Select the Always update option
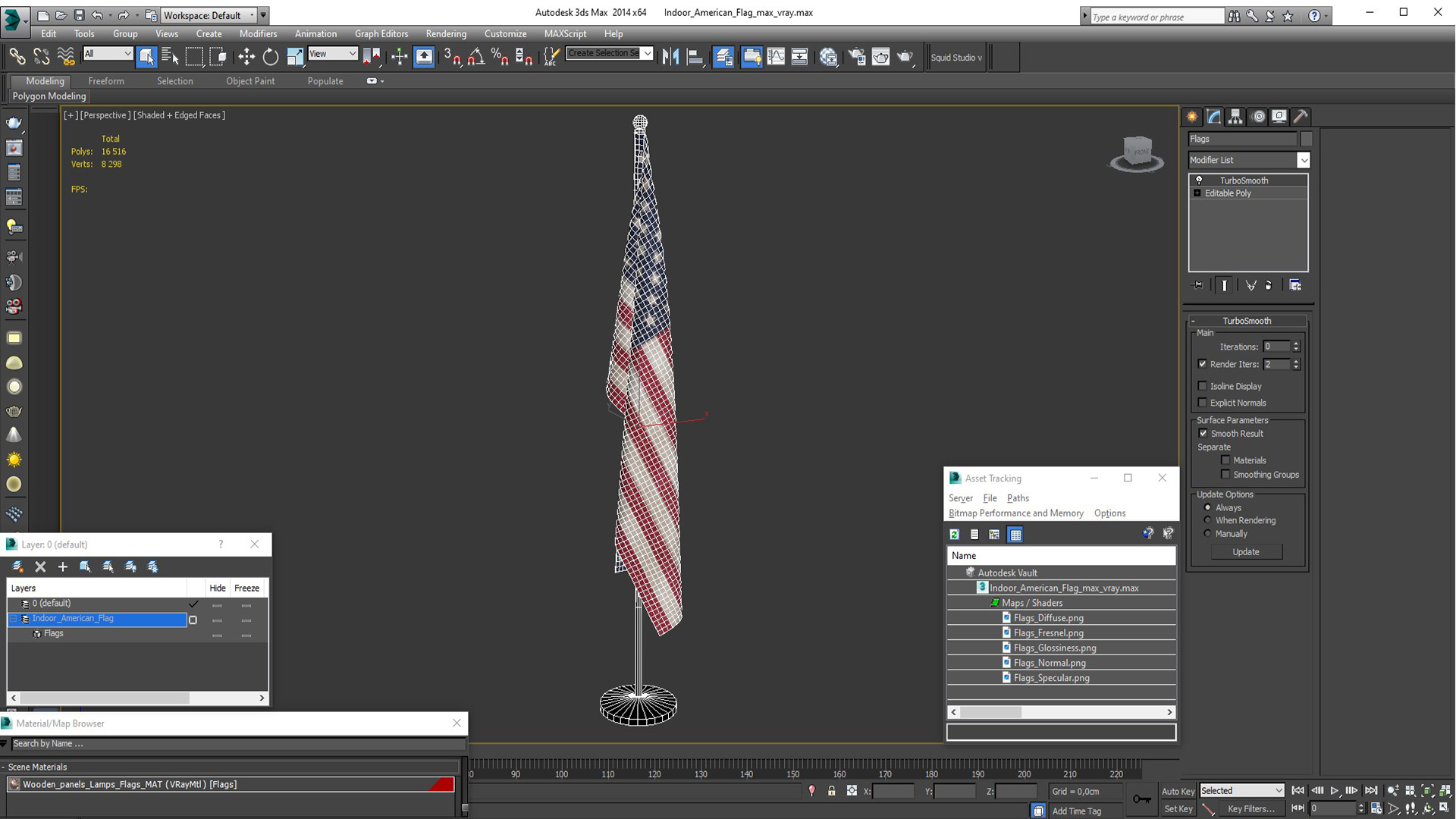Image resolution: width=1456 pixels, height=819 pixels. point(1208,507)
